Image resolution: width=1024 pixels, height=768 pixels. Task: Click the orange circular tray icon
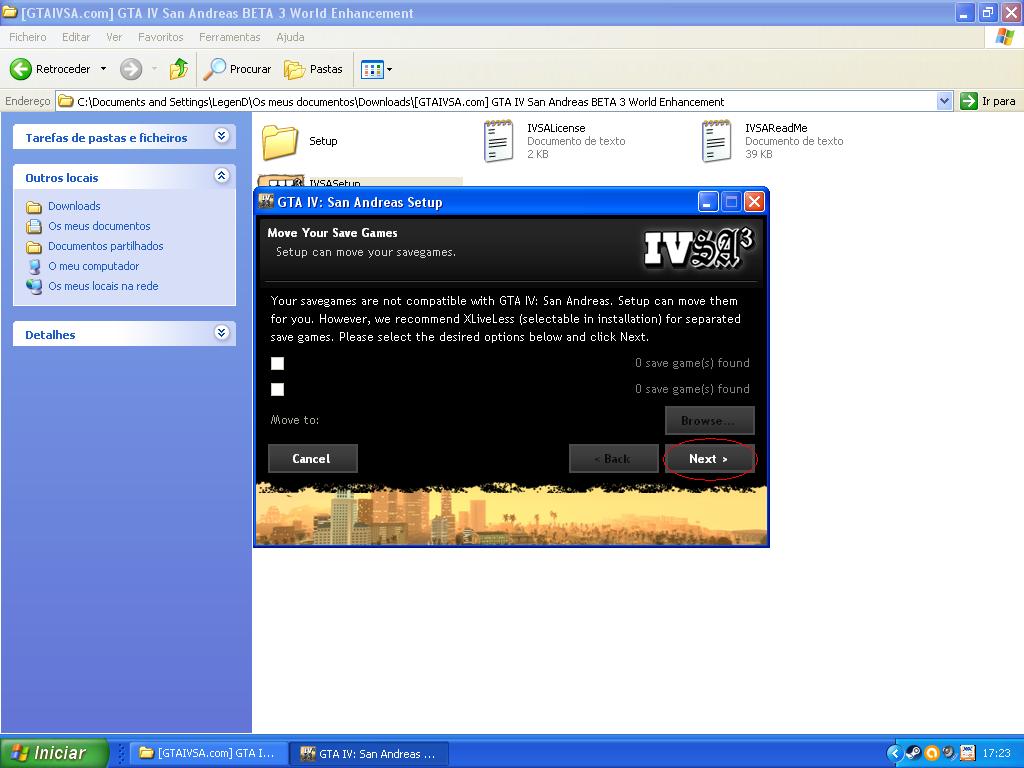932,753
